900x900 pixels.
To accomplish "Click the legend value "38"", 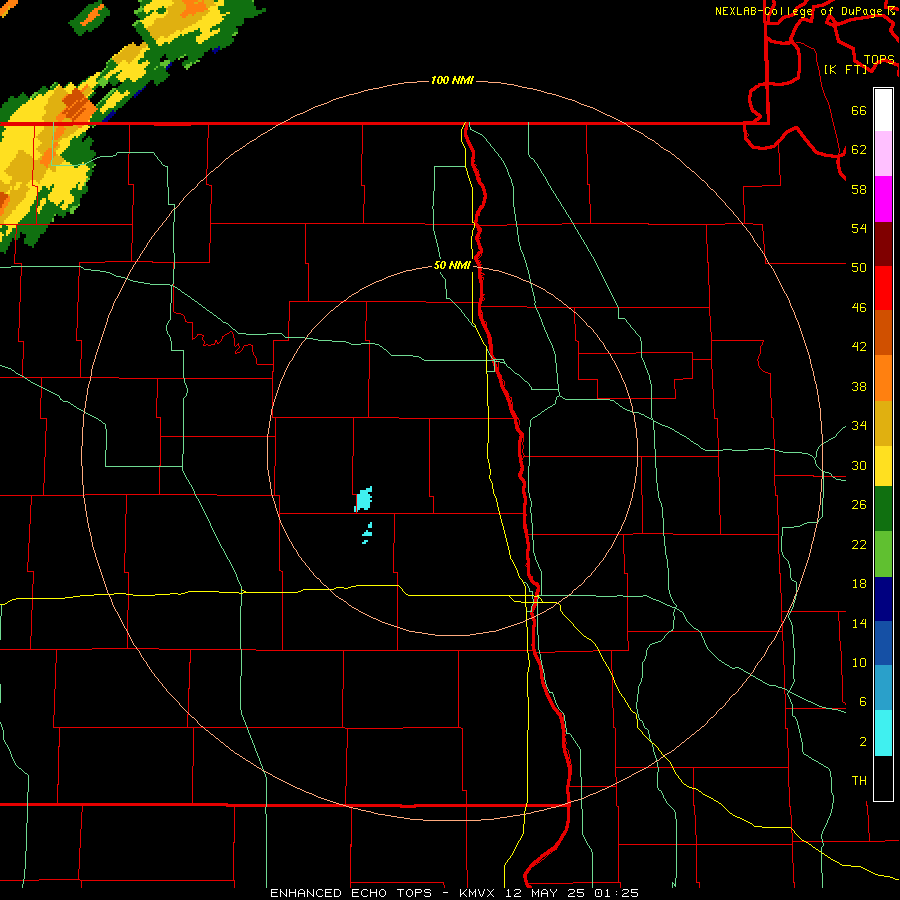I will [859, 386].
